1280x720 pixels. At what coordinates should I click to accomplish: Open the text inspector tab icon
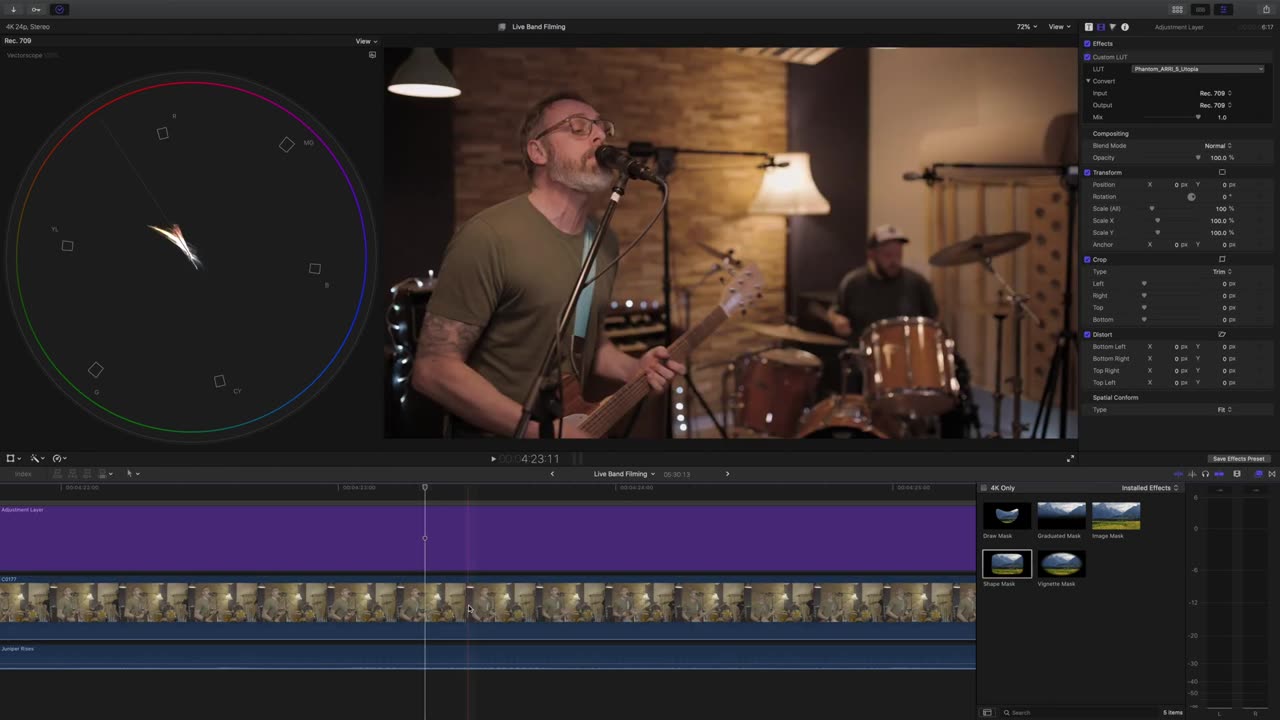click(x=1089, y=27)
